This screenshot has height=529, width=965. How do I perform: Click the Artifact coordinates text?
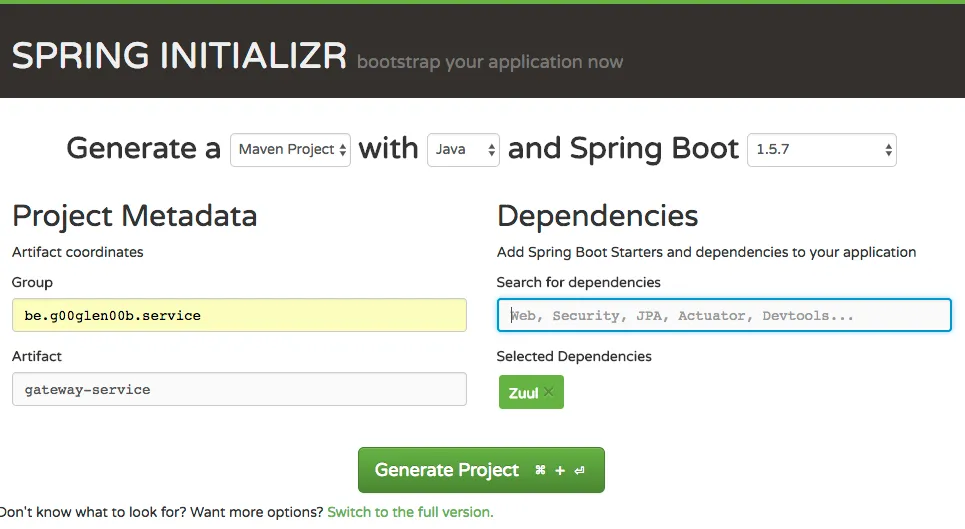point(78,252)
